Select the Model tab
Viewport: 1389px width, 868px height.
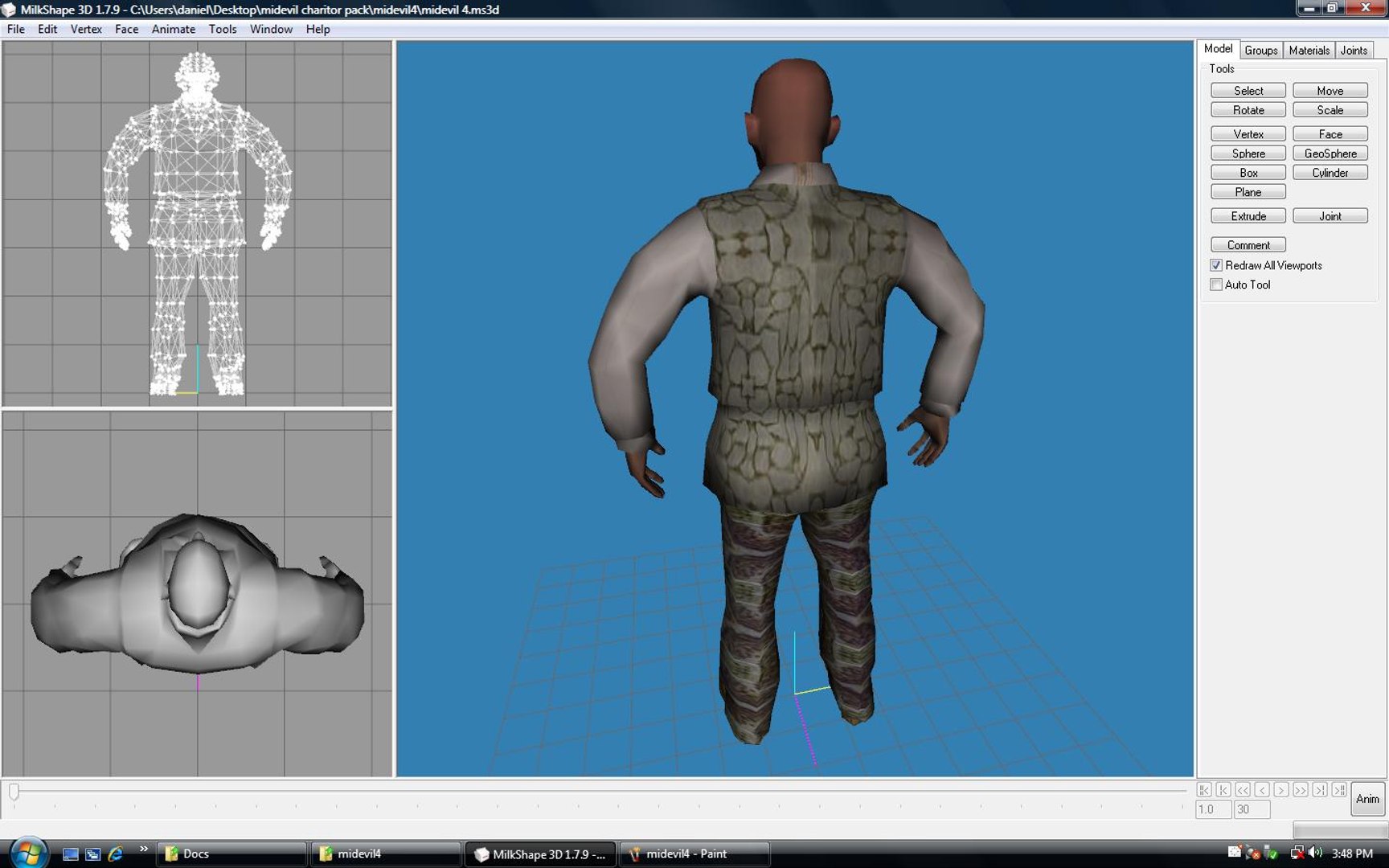point(1218,49)
